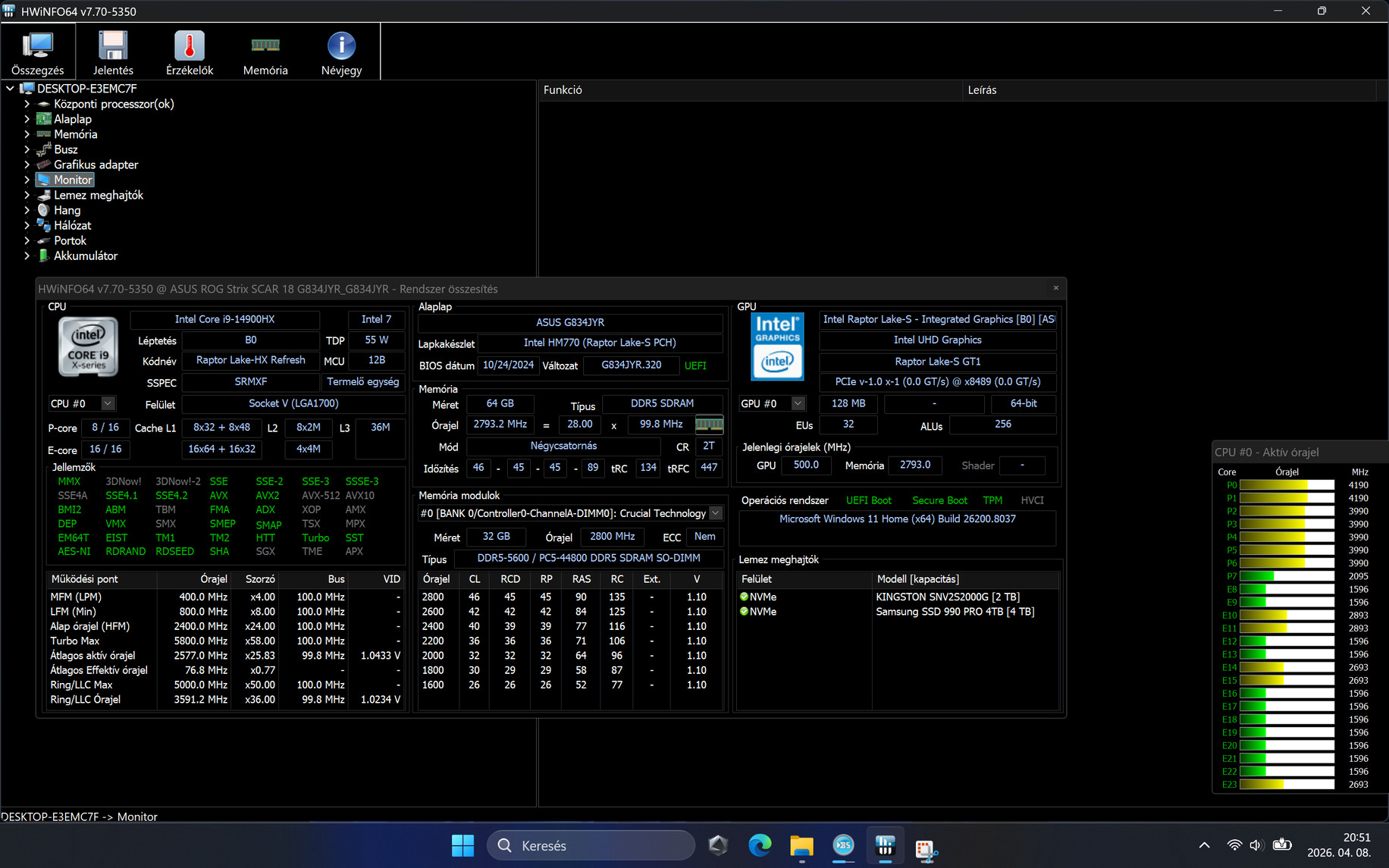Click the Funkció column header
Screen dimensions: 1389x868
point(751,90)
